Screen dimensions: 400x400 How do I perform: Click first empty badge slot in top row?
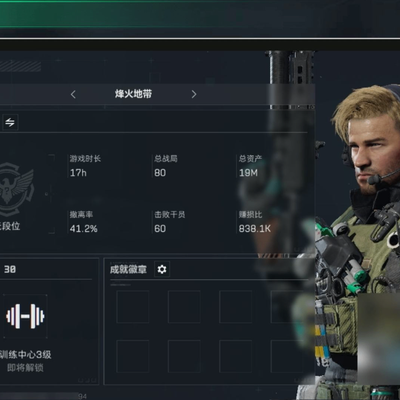[x=133, y=307]
